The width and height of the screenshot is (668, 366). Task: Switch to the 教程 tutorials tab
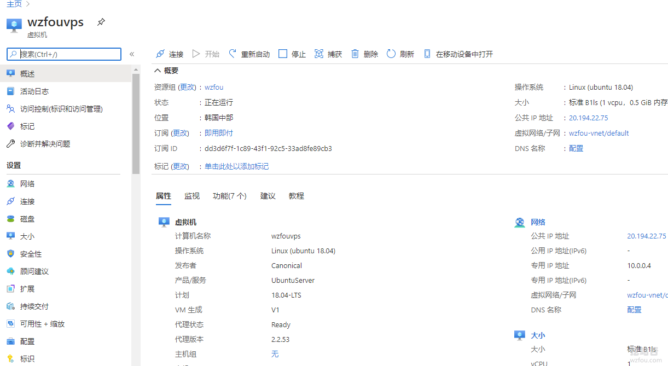pos(296,196)
